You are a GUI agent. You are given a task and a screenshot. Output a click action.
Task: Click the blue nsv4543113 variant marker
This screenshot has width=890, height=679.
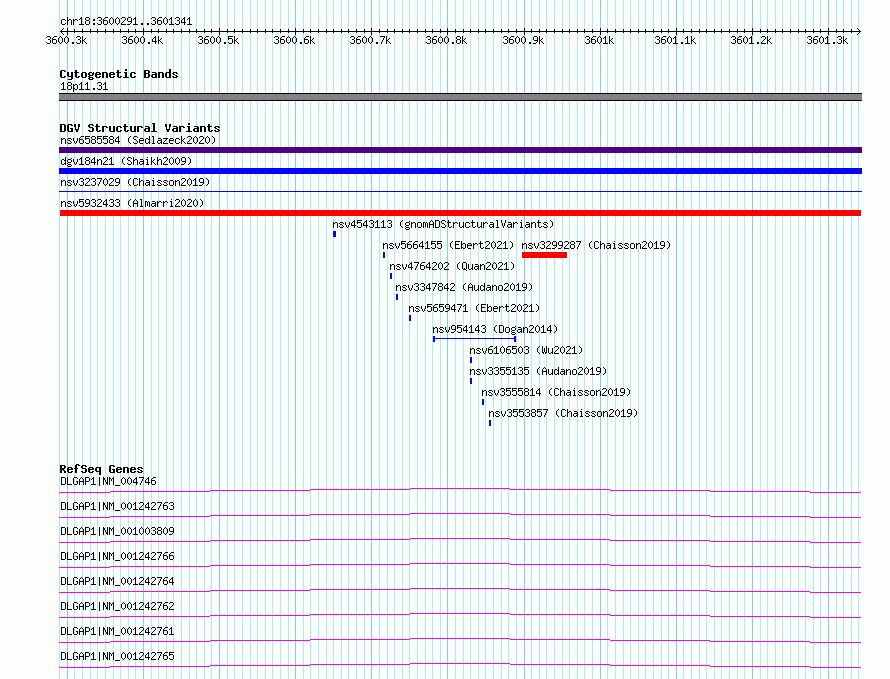(x=334, y=234)
